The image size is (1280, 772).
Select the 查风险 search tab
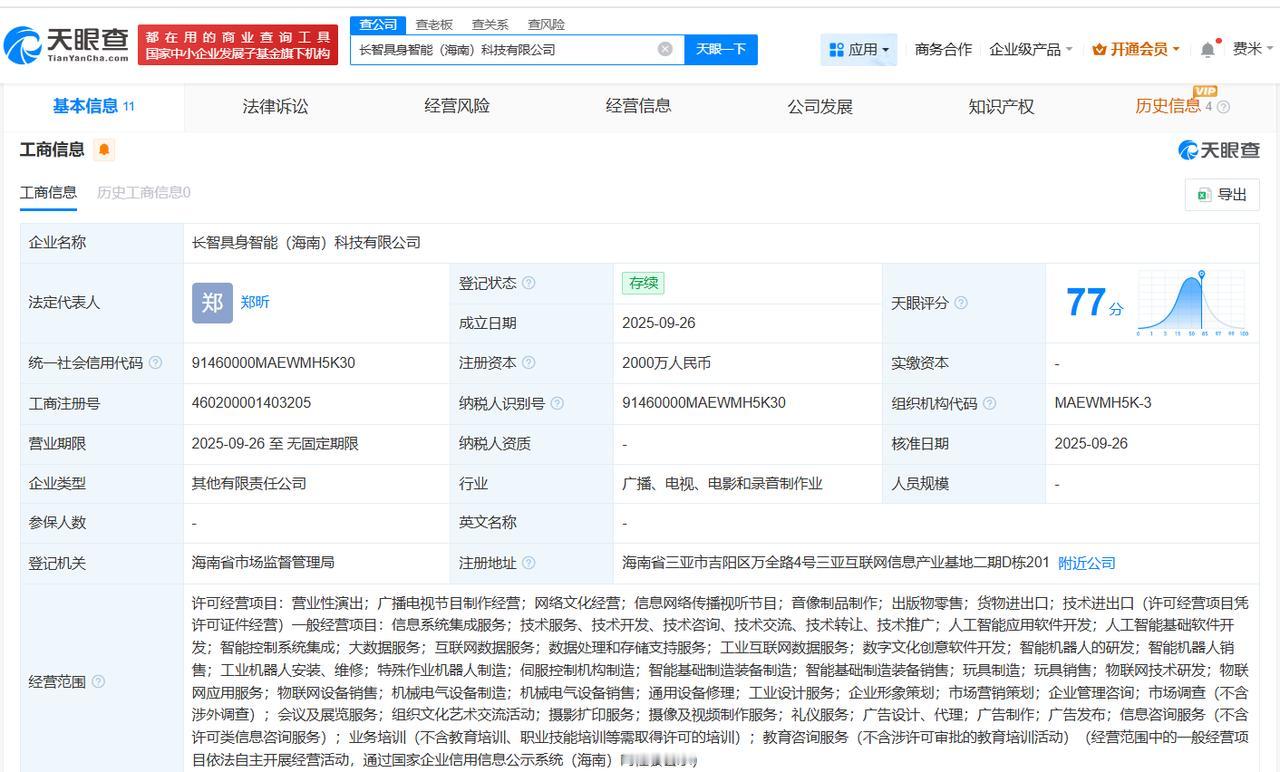click(x=546, y=24)
